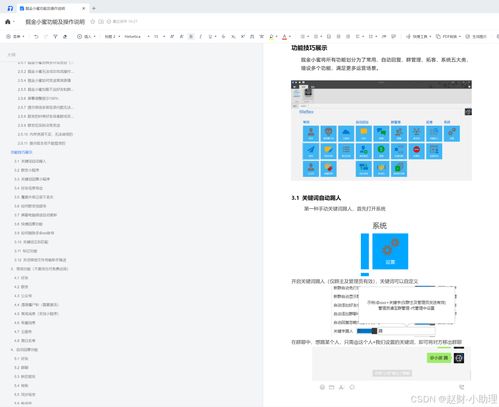Click the feature grid screenshot in the document
499x407 pixels.
(381, 130)
